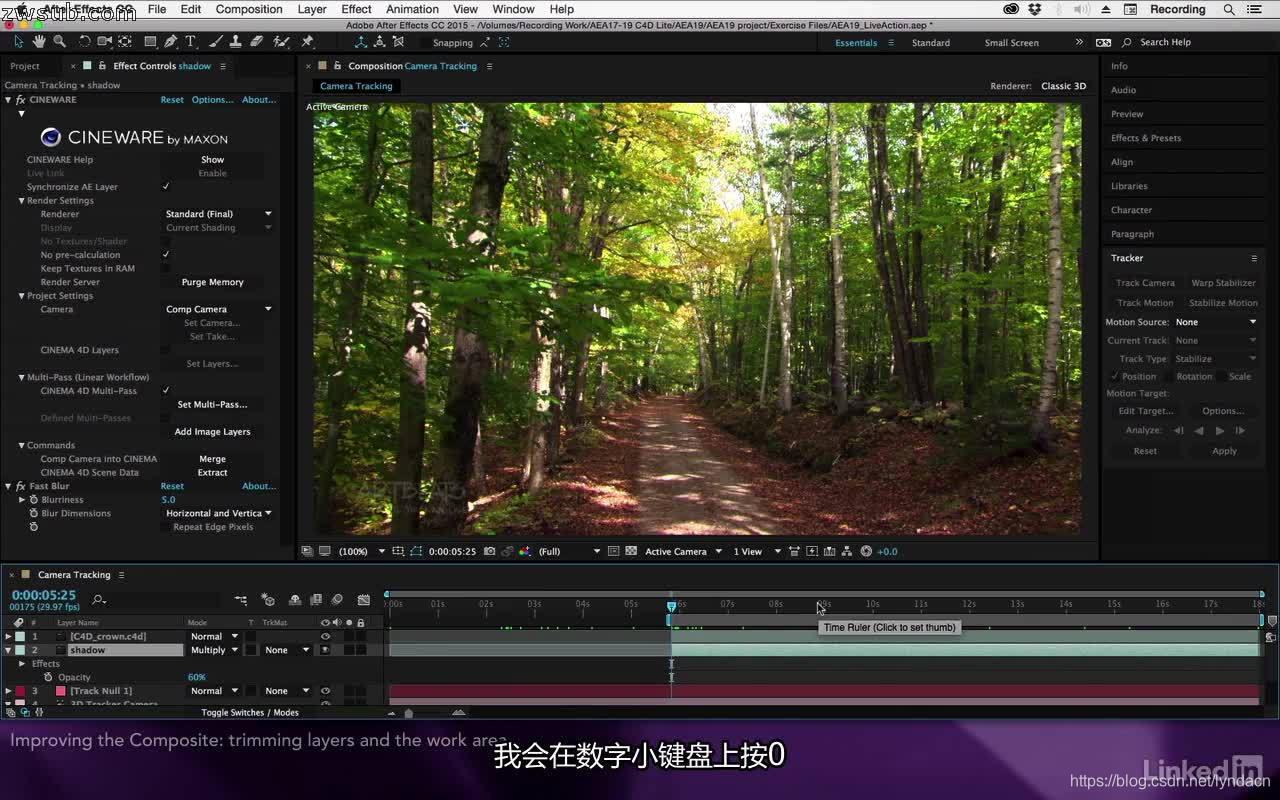Click the Draft 3D icon in timeline

[x=268, y=600]
